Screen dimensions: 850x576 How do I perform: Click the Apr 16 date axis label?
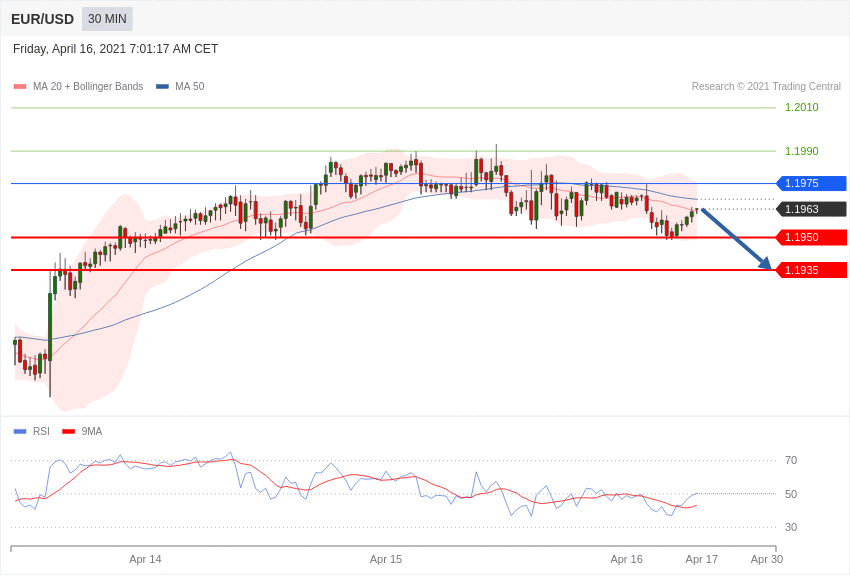(627, 559)
